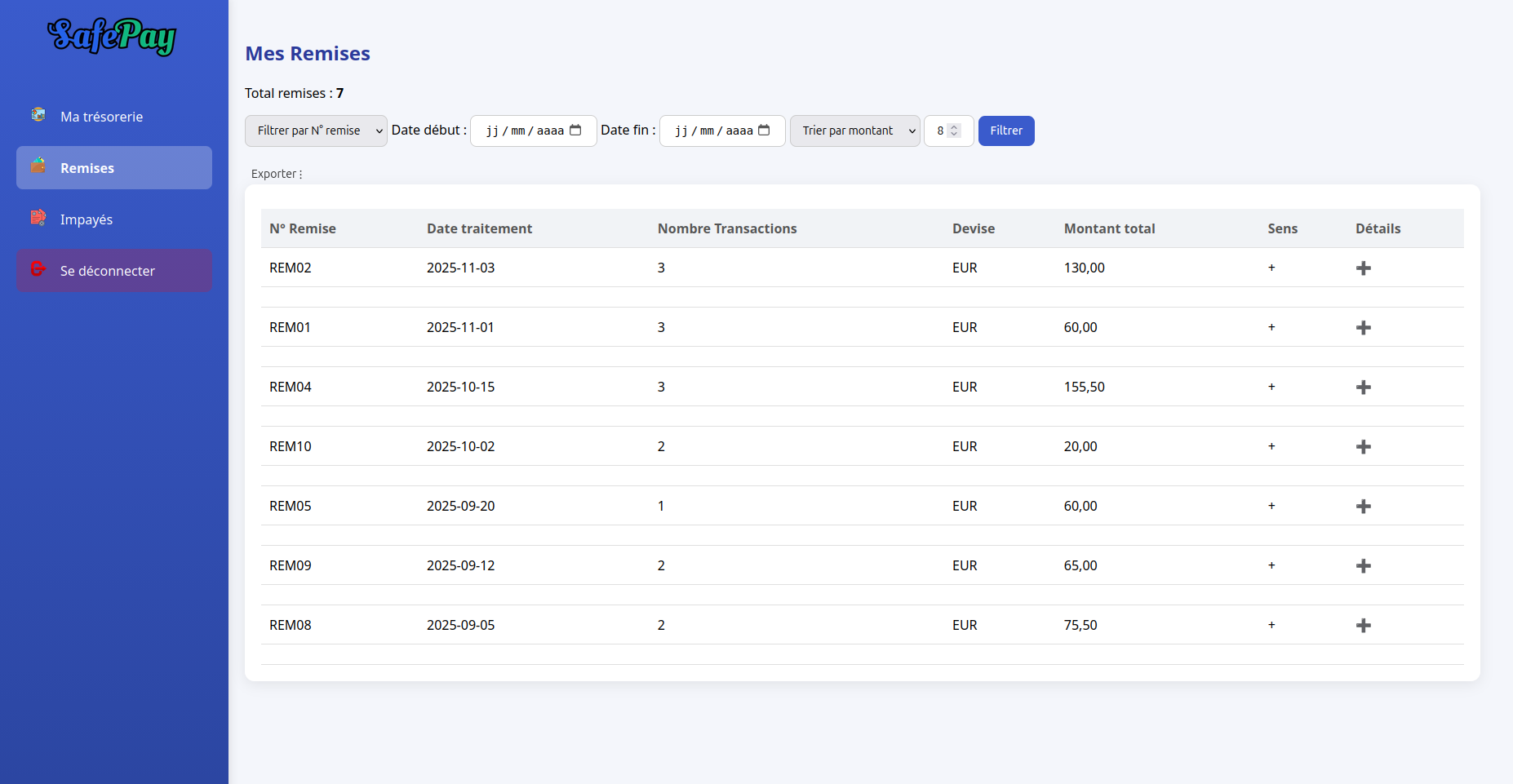This screenshot has width=1513, height=784.
Task: Open the Date début calendar picker icon
Action: tap(575, 131)
